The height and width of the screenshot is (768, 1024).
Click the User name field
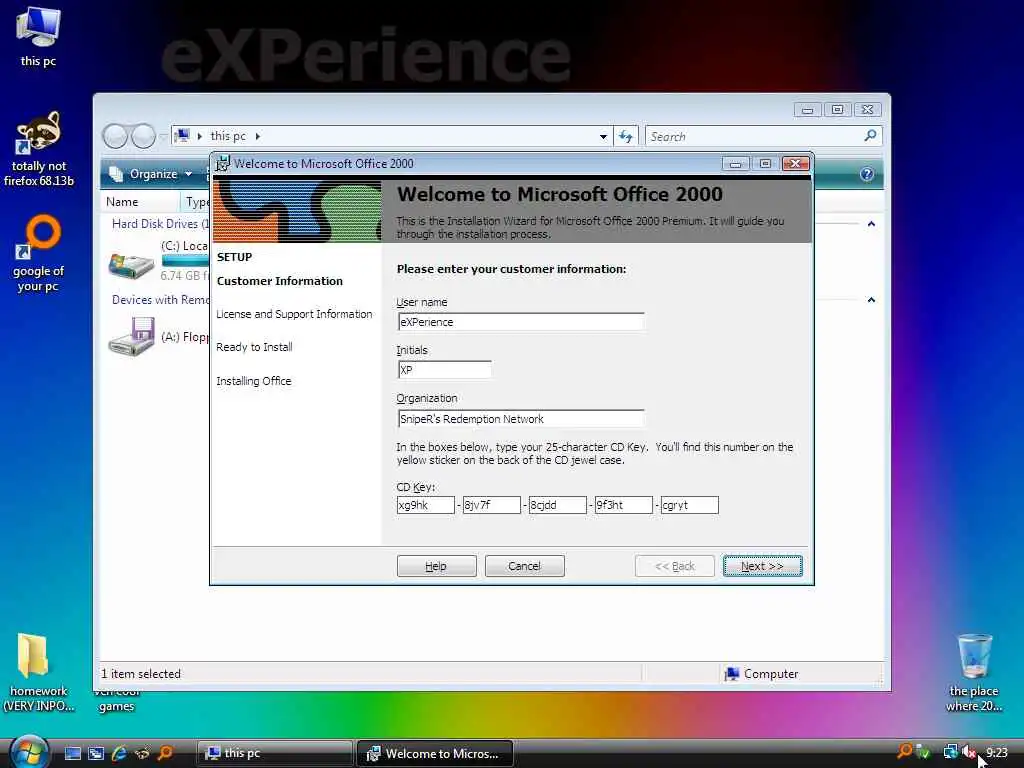520,322
